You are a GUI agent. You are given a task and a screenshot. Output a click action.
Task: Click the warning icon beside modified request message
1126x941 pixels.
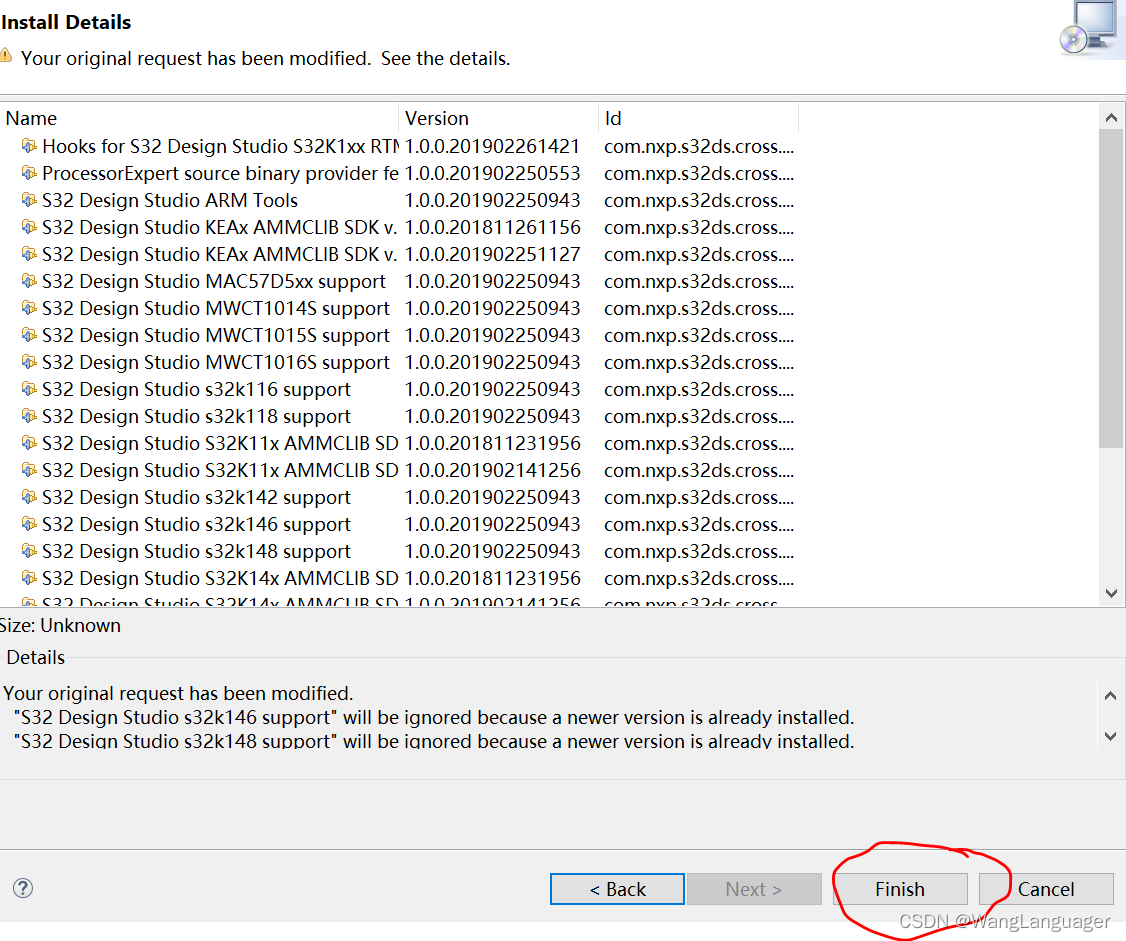point(5,56)
